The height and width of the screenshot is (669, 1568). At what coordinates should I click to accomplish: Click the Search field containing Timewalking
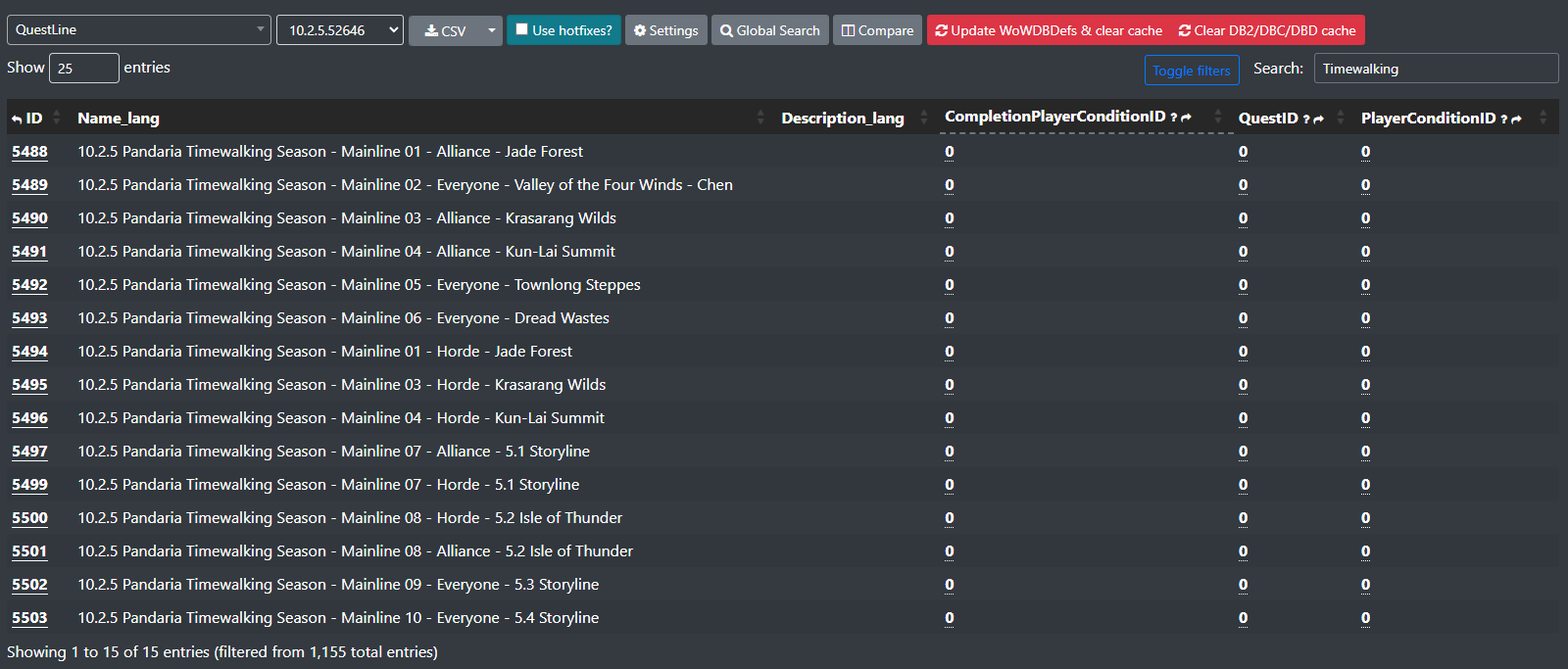[x=1436, y=69]
